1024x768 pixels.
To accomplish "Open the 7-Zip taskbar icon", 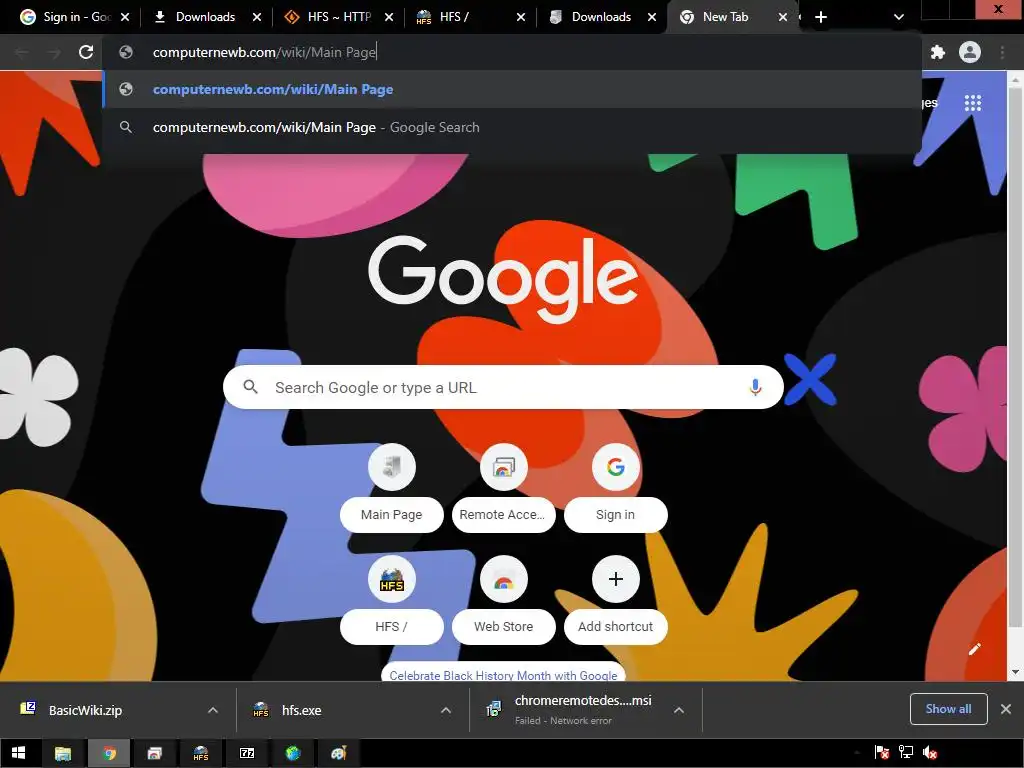I will (x=247, y=753).
